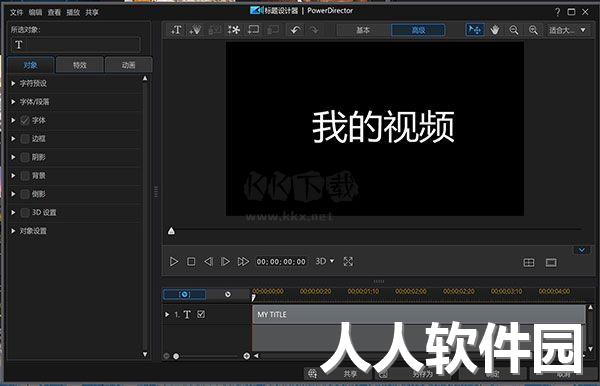Play the title preview
Image resolution: width=600 pixels, height=386 pixels.
(174, 262)
